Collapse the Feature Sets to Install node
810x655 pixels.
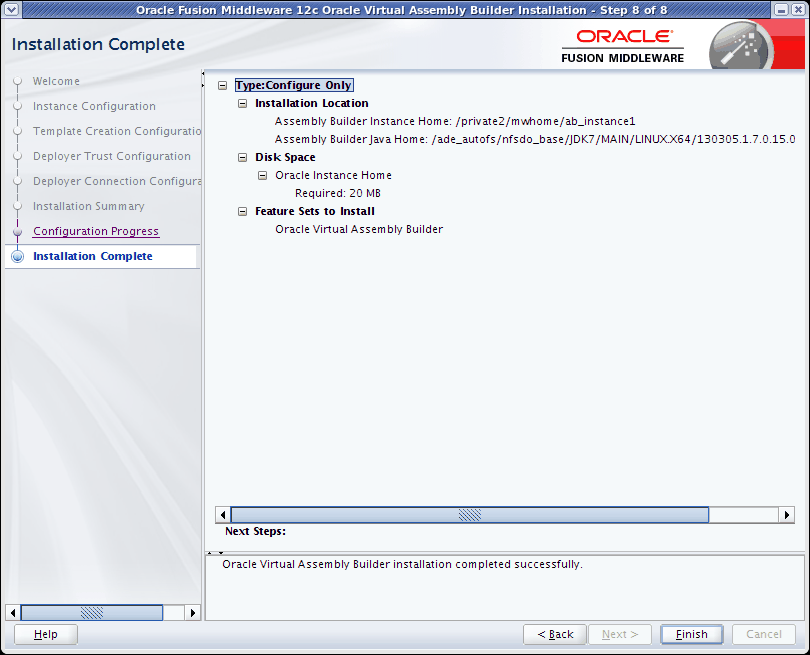[242, 212]
